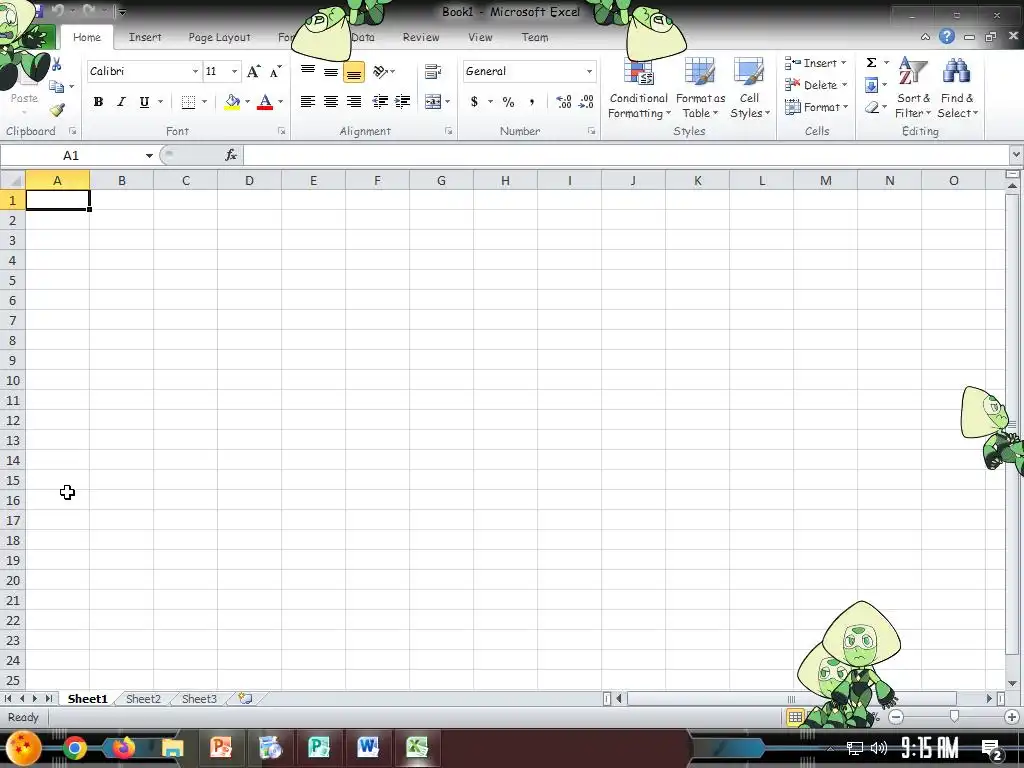Open Sort & Filter

click(913, 87)
